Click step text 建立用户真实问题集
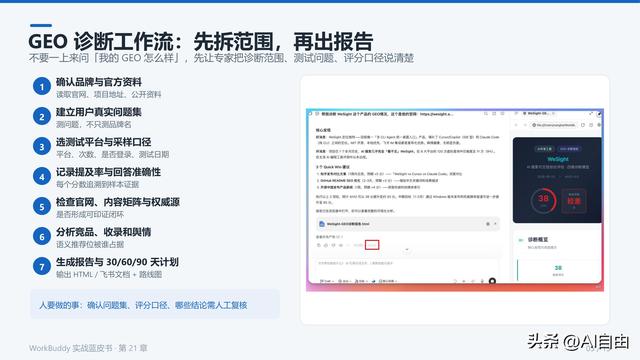Screen dimensions: 640x360 [x=99, y=112]
